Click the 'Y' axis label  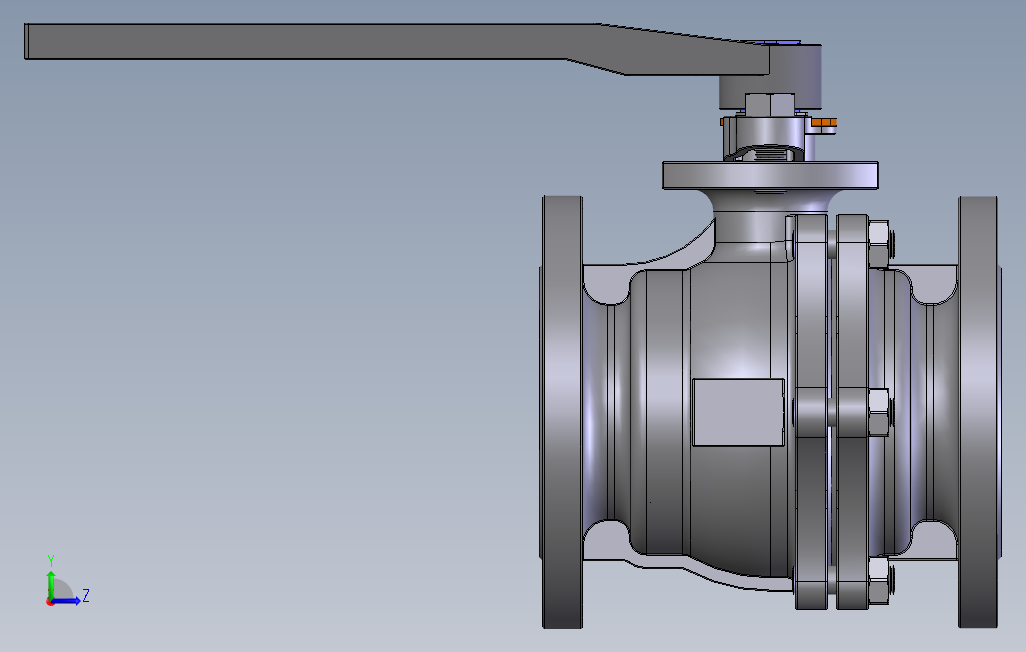(x=51, y=561)
